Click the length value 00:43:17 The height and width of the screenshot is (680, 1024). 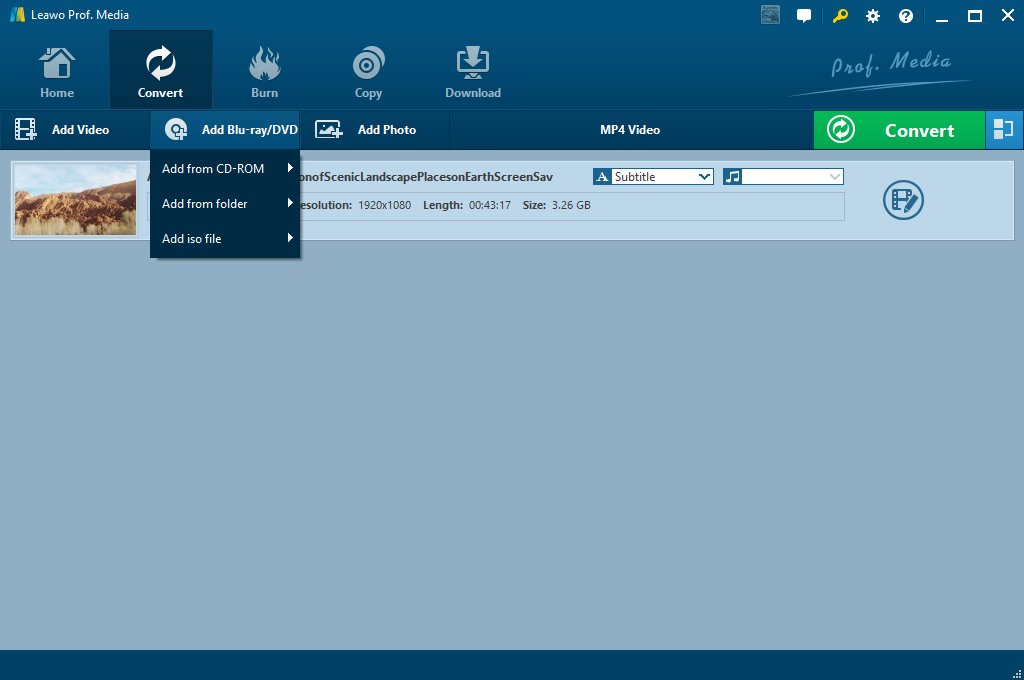pyautogui.click(x=490, y=205)
